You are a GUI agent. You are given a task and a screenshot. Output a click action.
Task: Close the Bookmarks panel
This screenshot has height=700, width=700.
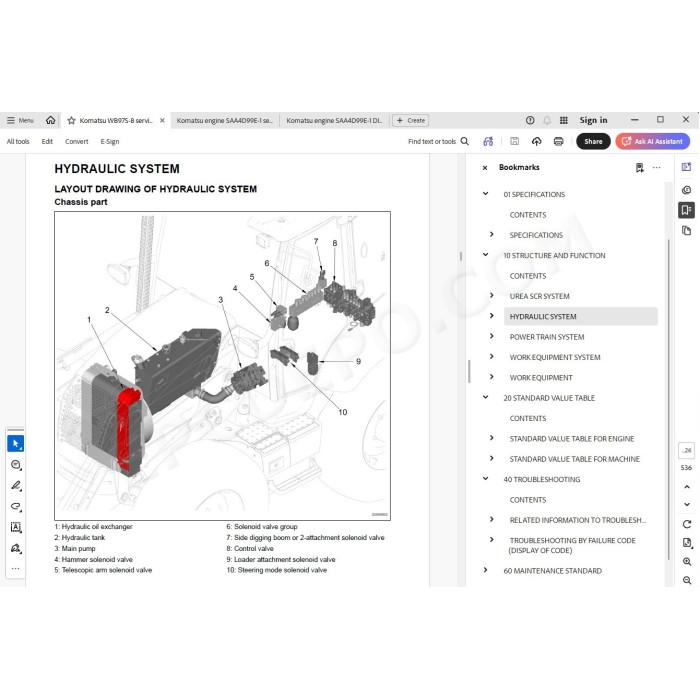tap(485, 168)
